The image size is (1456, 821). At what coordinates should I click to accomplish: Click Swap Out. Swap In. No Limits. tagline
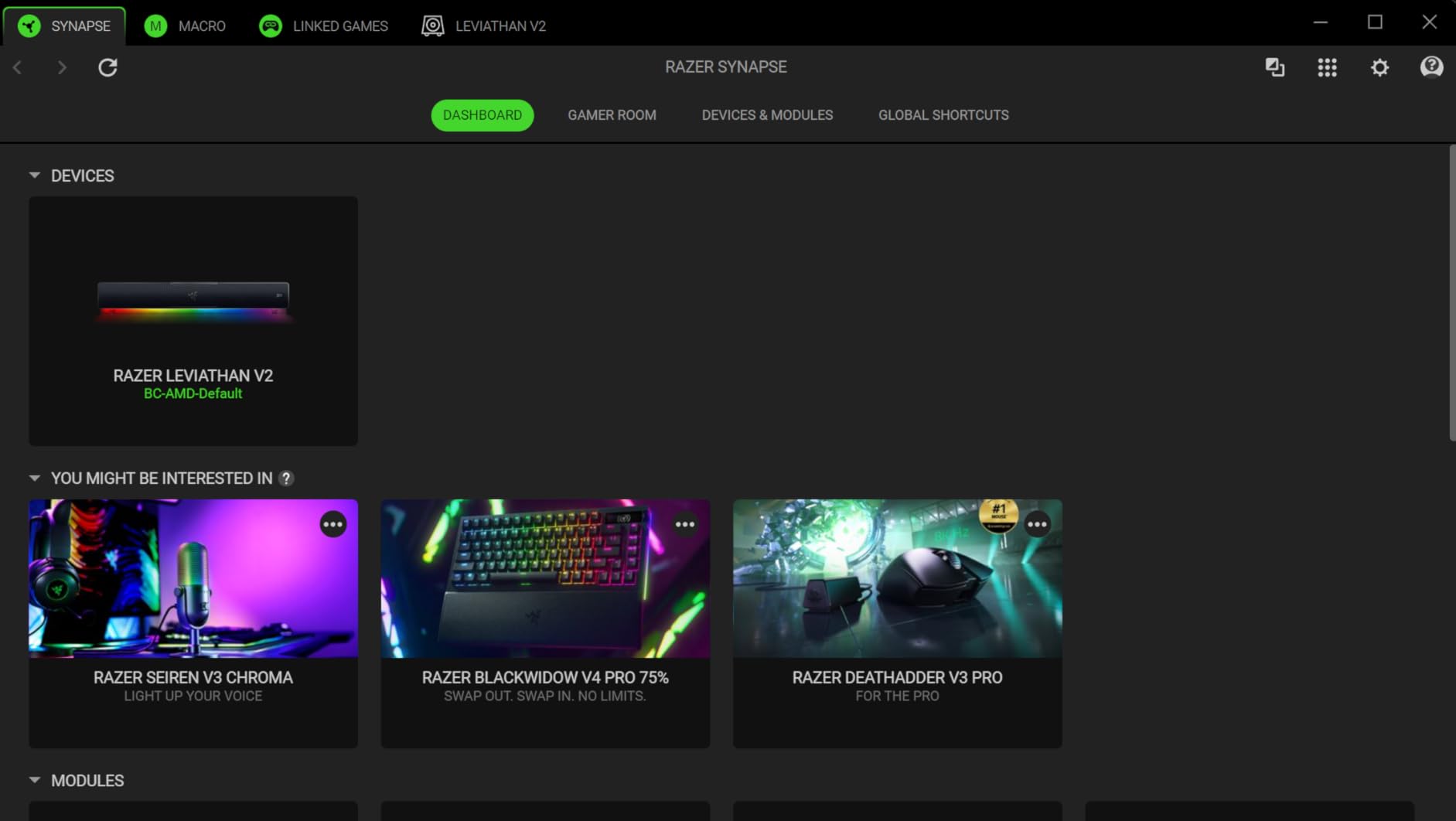coord(545,696)
